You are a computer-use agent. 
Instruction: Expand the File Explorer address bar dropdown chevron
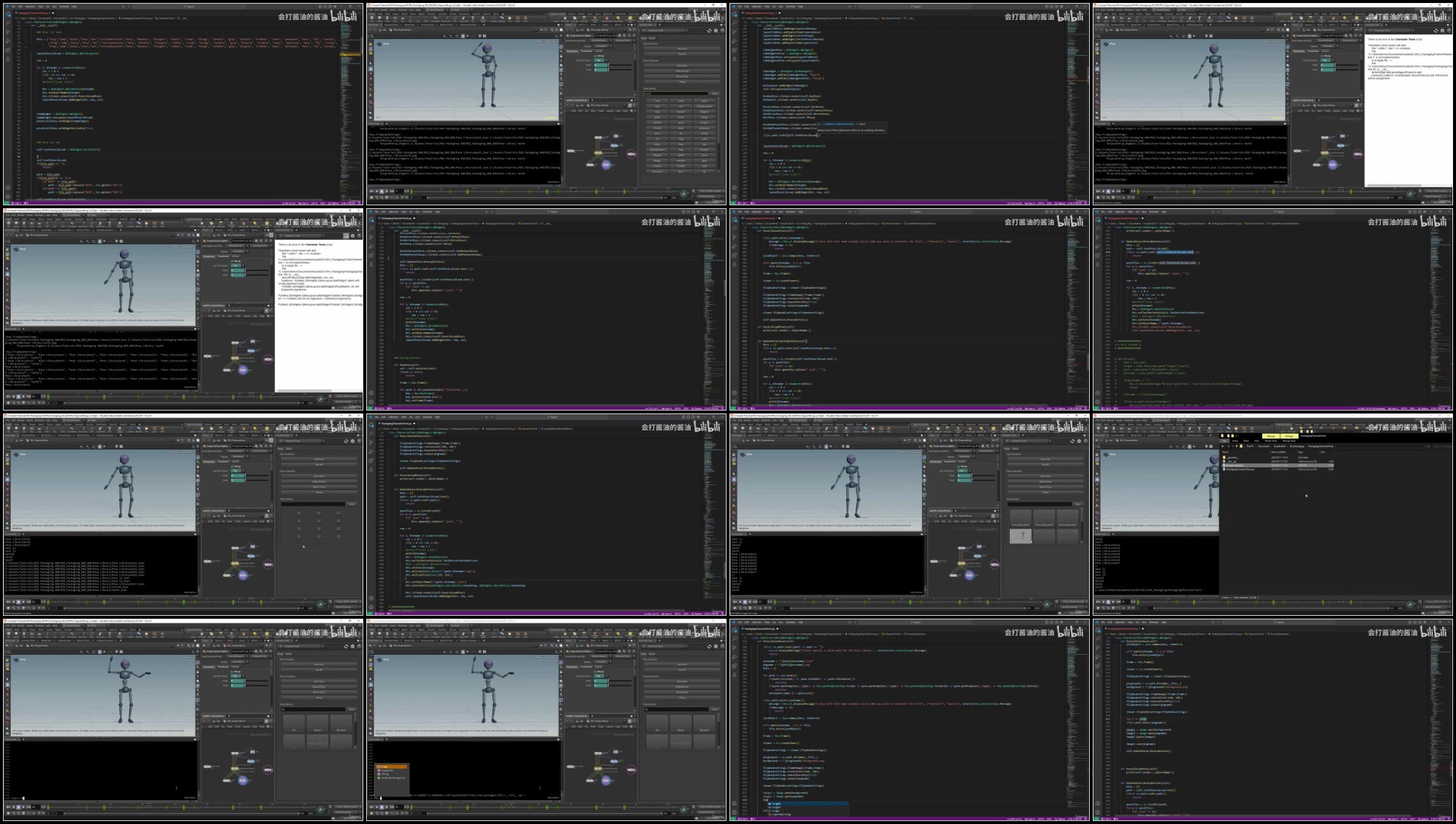(x=1425, y=447)
